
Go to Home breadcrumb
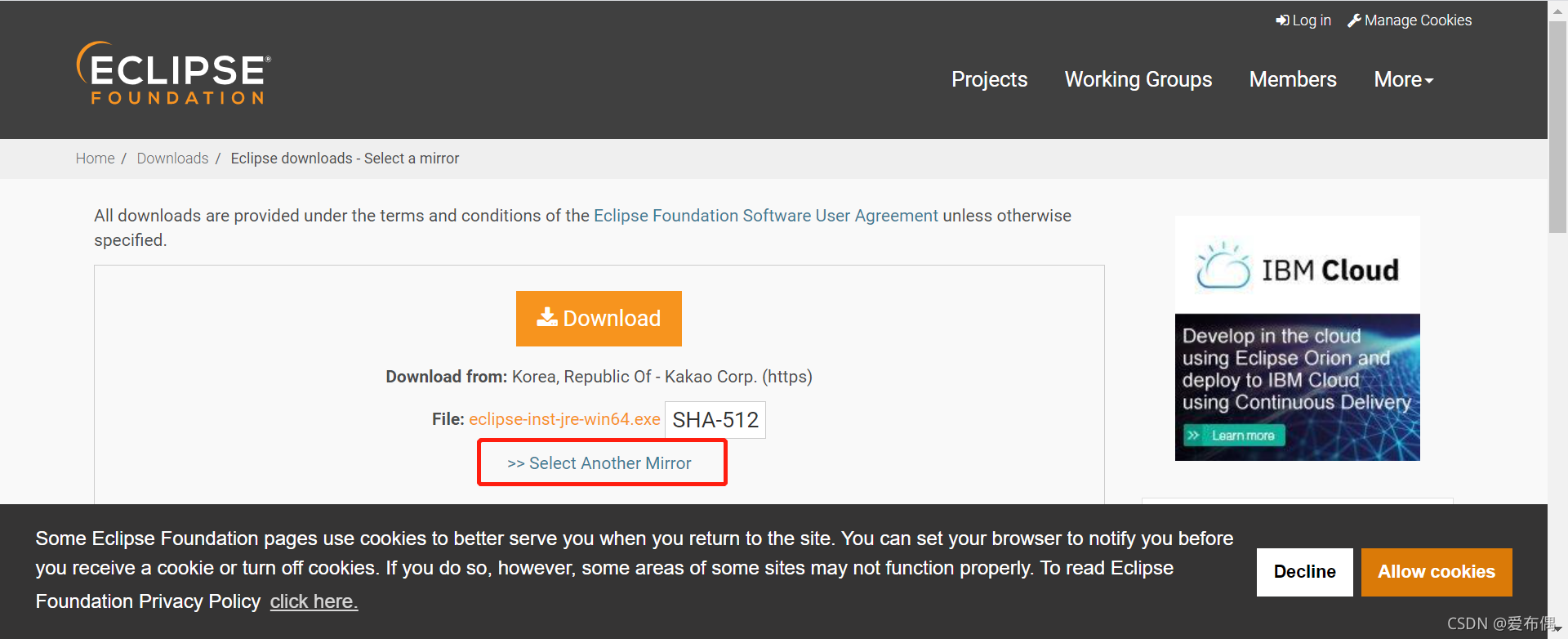click(x=96, y=159)
